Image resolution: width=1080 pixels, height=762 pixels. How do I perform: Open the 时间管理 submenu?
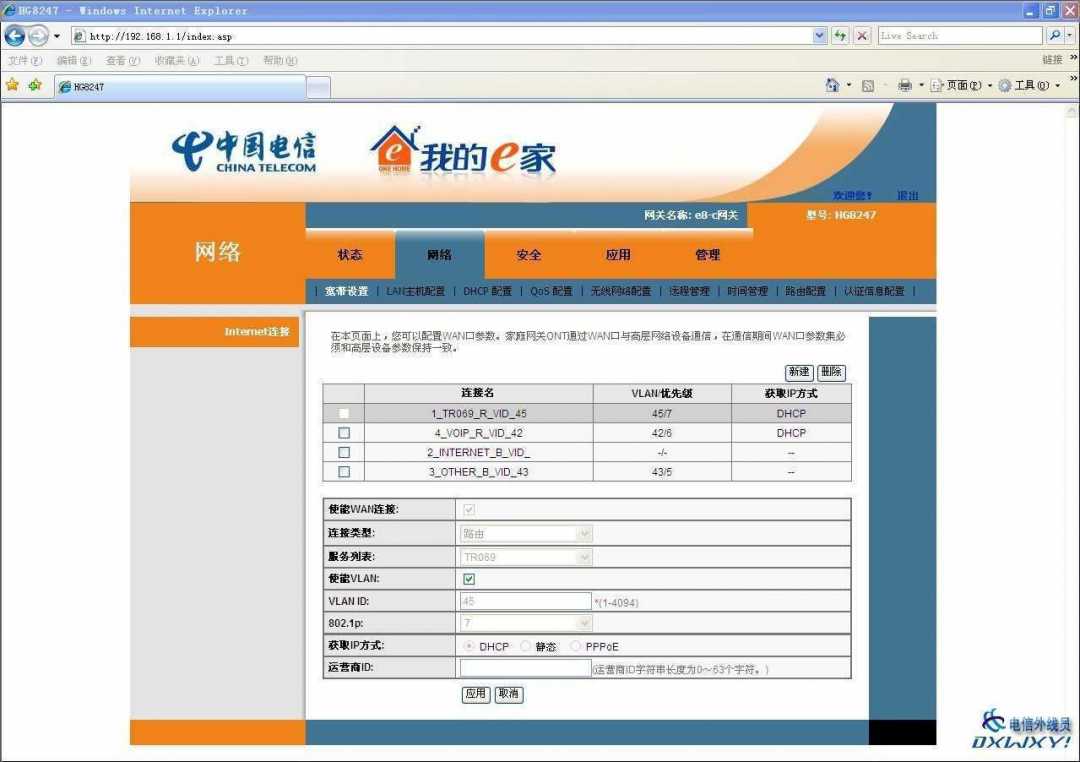[747, 291]
